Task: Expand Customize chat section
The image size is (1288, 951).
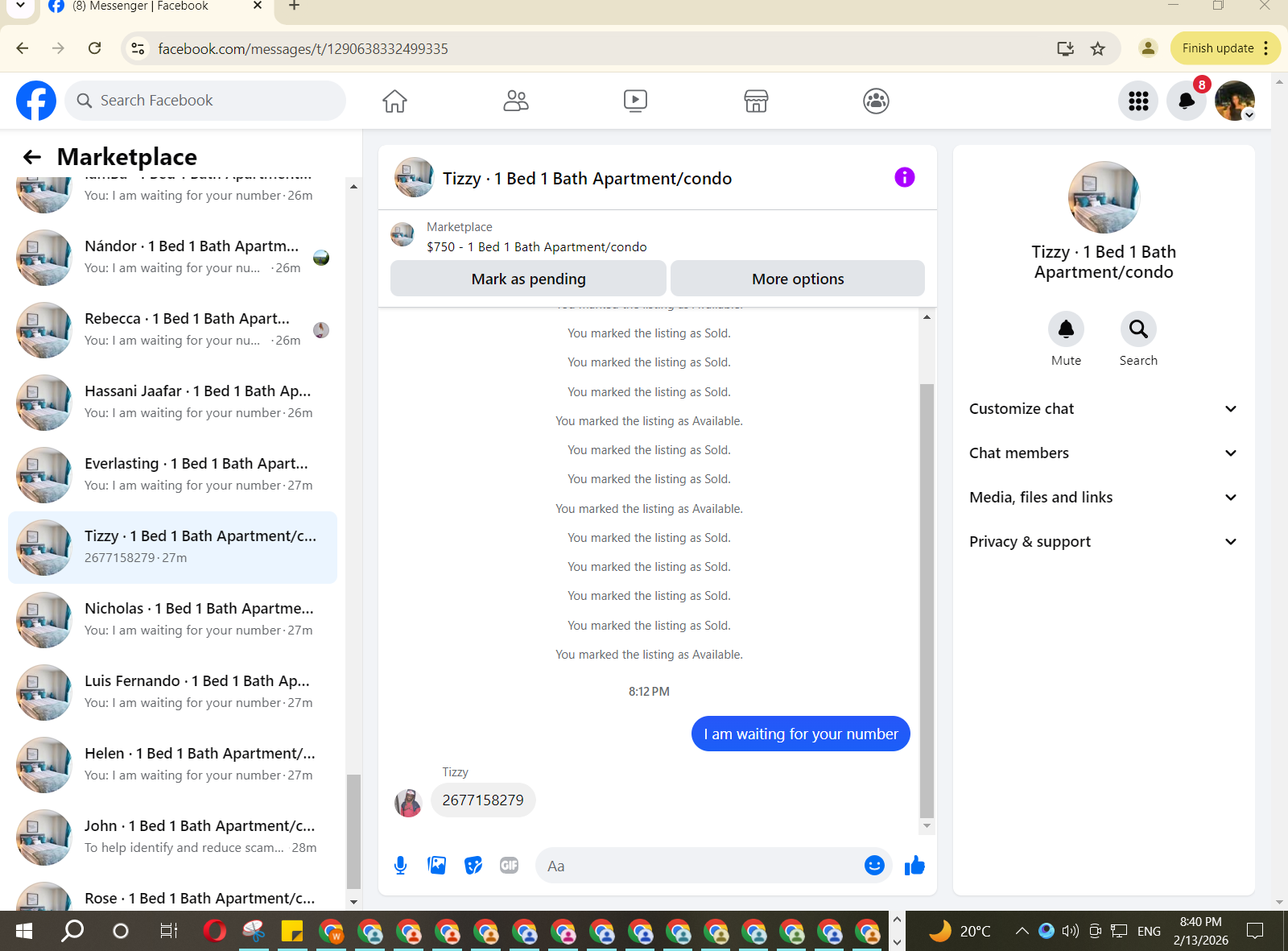Action: coord(1103,408)
